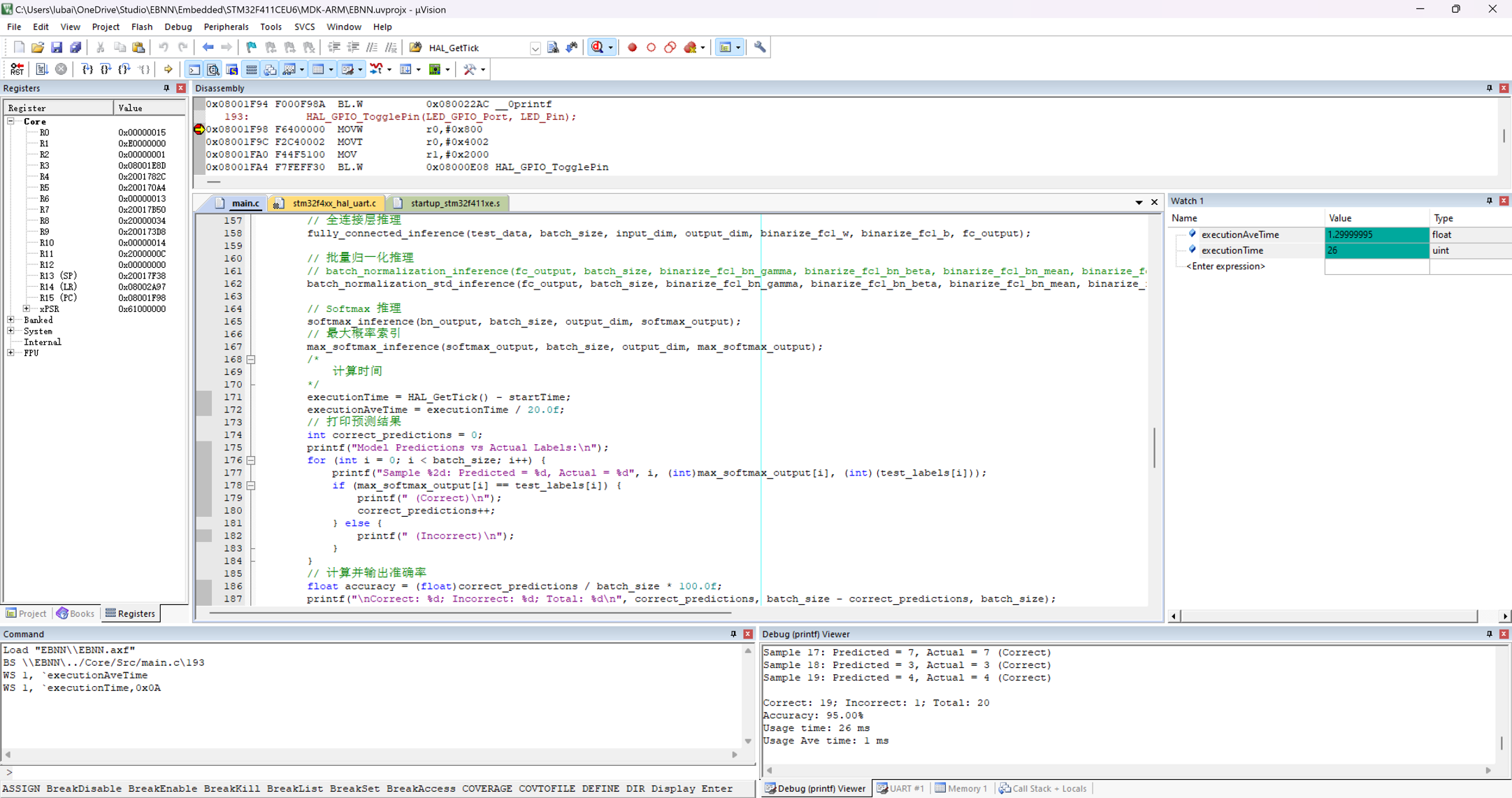Click the Disable All Breakpoints icon
1512x798 pixels.
coord(670,48)
